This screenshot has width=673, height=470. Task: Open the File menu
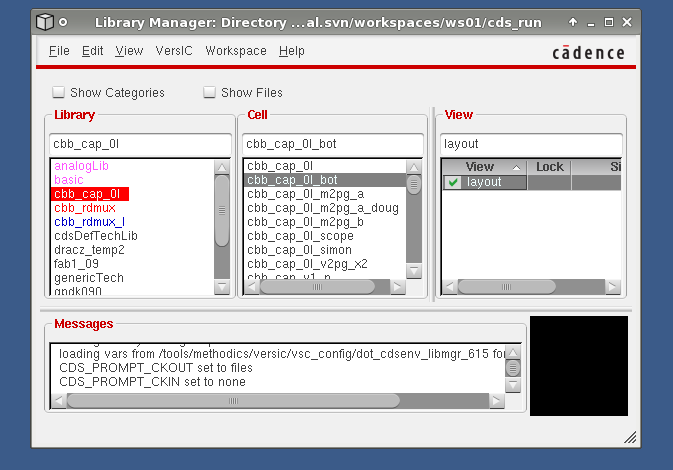click(x=59, y=51)
